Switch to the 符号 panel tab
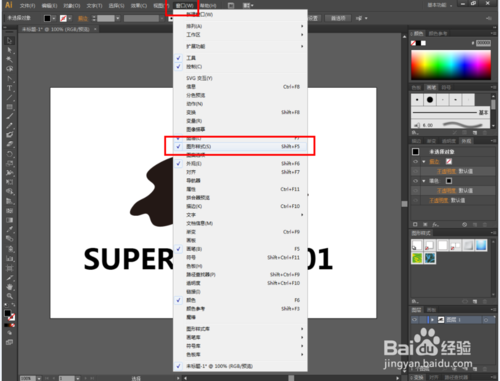 pos(446,87)
